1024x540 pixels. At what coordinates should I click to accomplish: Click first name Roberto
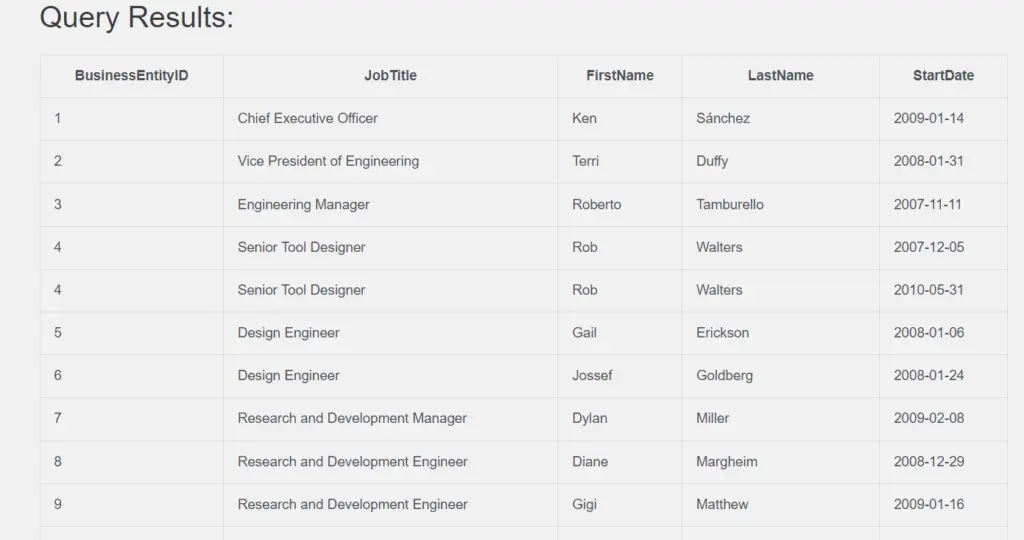(x=596, y=204)
